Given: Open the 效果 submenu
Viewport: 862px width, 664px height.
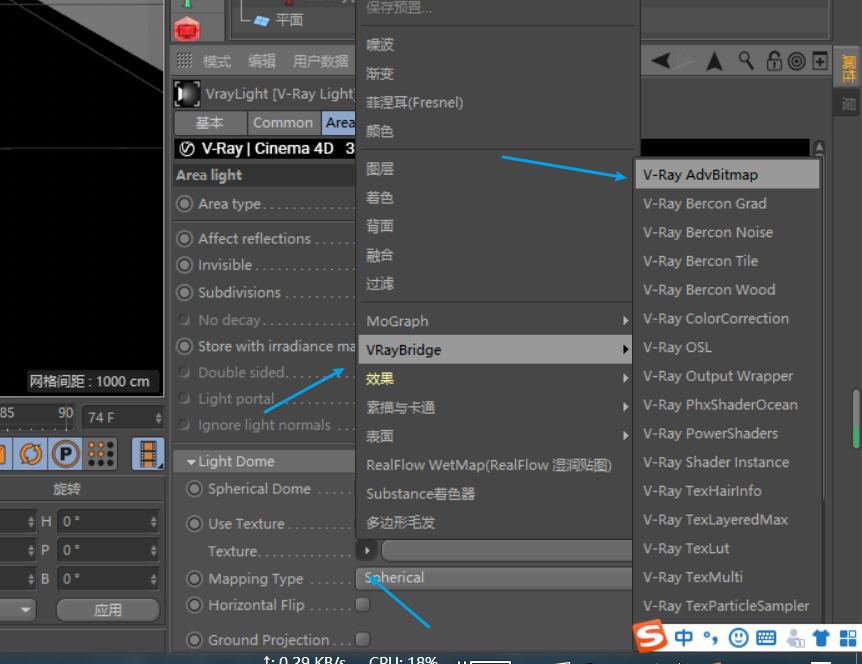Looking at the screenshot, I should pyautogui.click(x=495, y=379).
